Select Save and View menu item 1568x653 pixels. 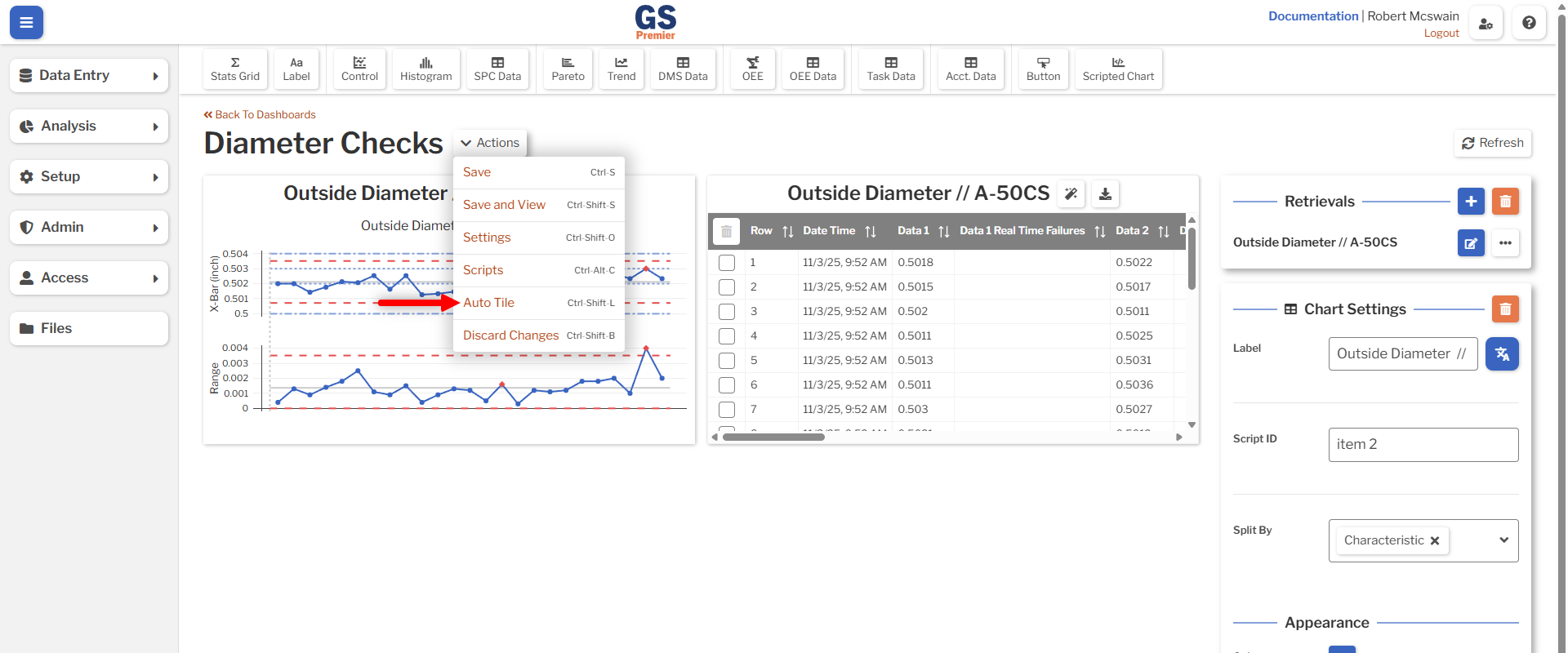pyautogui.click(x=504, y=205)
